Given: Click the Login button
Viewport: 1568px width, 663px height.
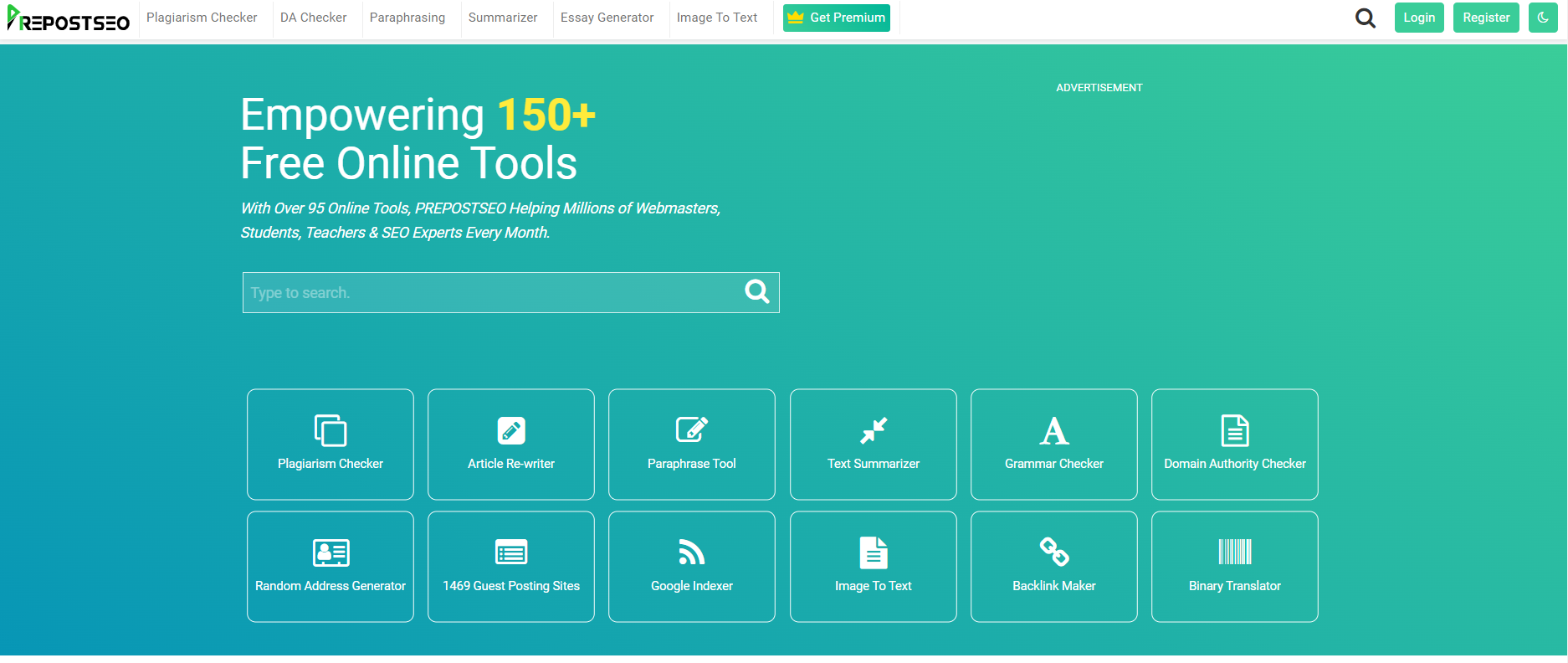Looking at the screenshot, I should [x=1419, y=18].
